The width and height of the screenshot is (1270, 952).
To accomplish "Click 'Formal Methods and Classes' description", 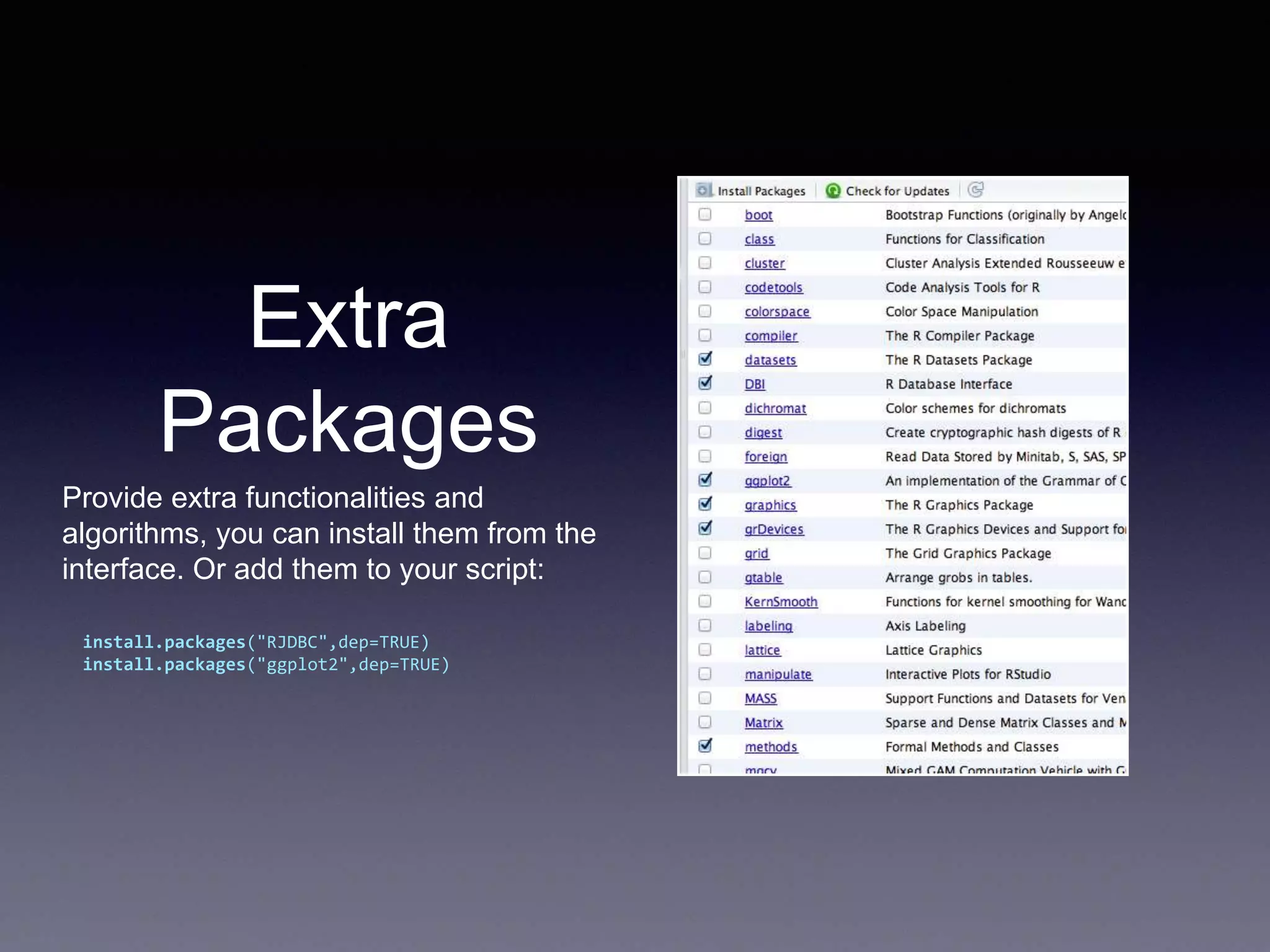I will 972,747.
